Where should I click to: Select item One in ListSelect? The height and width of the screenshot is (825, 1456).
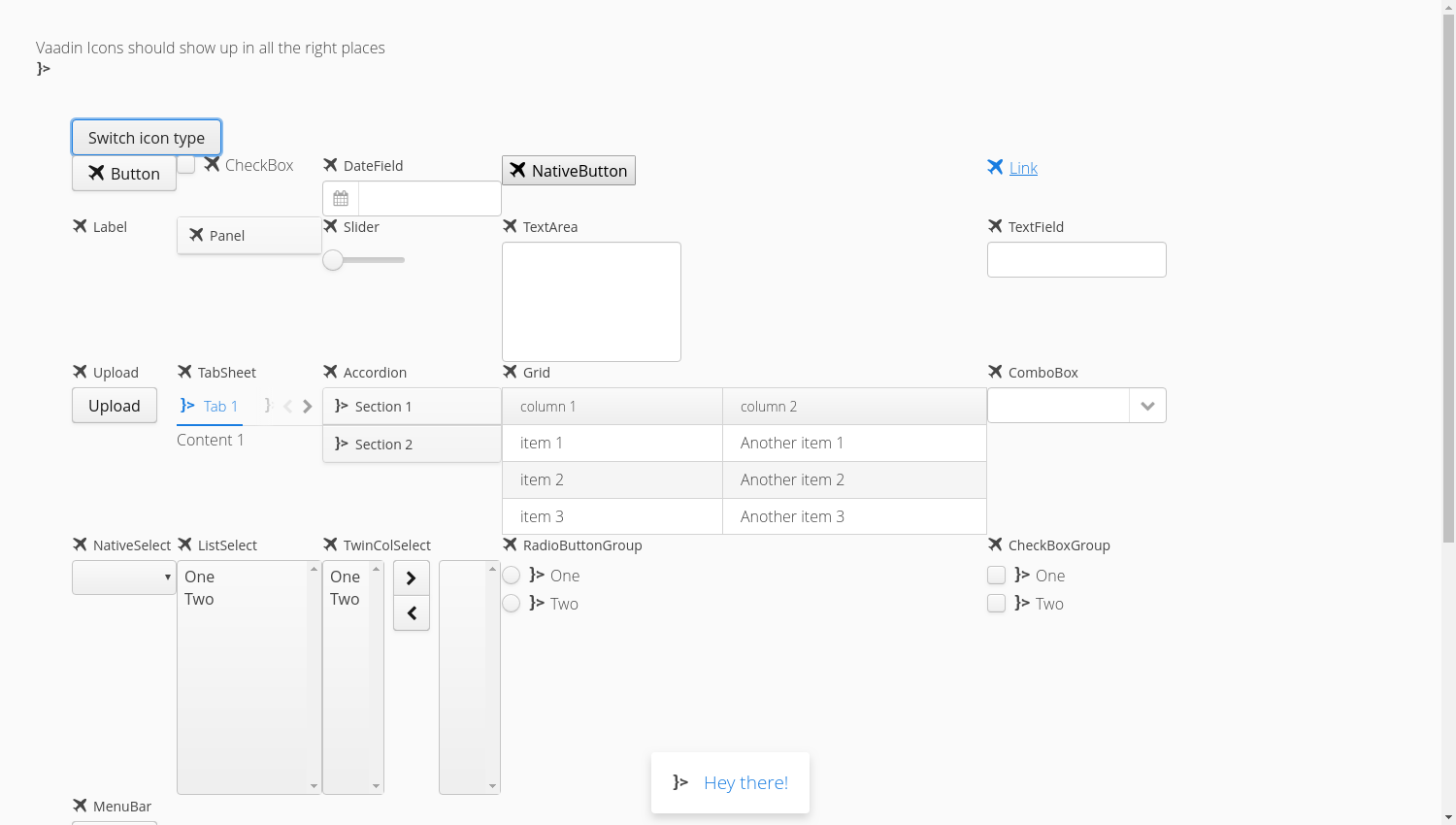click(243, 577)
